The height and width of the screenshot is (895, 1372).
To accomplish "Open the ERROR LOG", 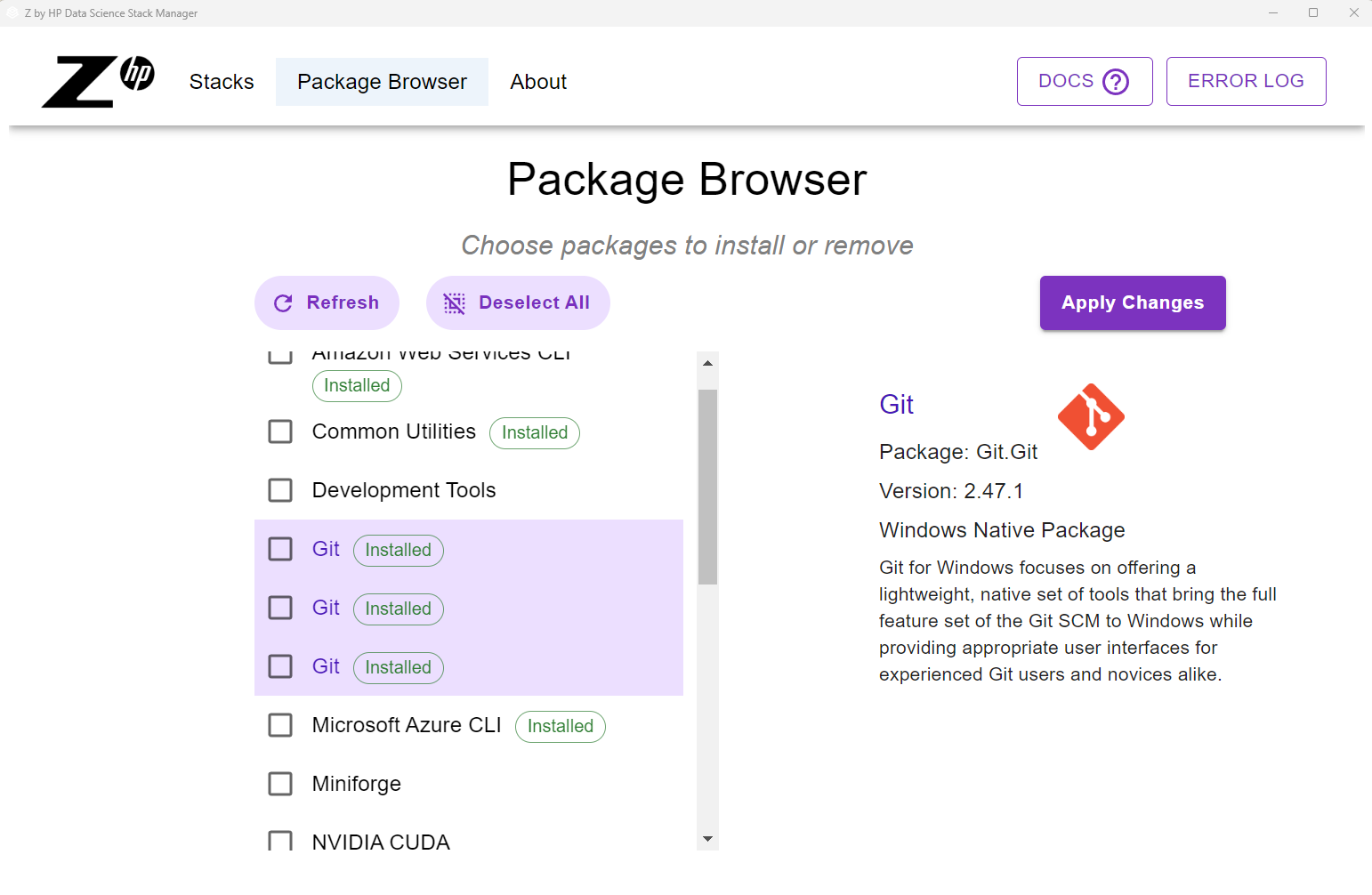I will tap(1246, 81).
